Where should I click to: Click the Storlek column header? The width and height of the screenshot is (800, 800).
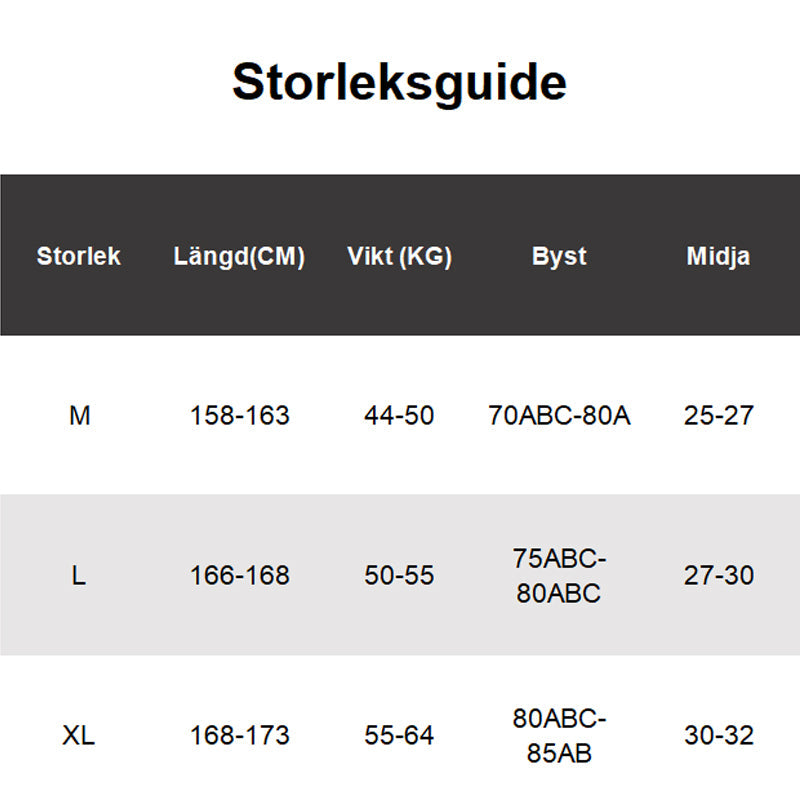[x=78, y=256]
